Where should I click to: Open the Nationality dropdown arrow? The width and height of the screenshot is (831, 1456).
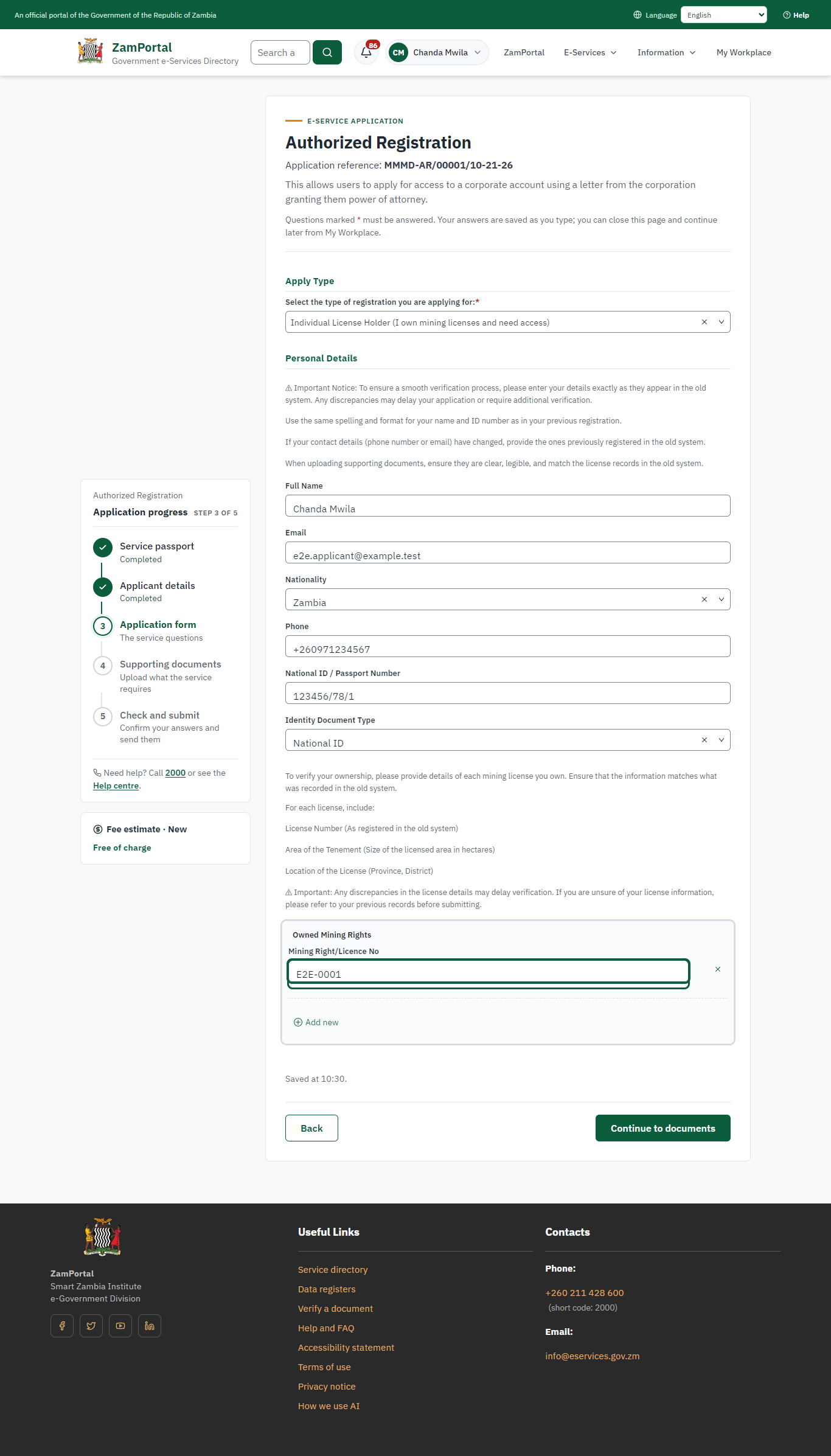coord(721,599)
